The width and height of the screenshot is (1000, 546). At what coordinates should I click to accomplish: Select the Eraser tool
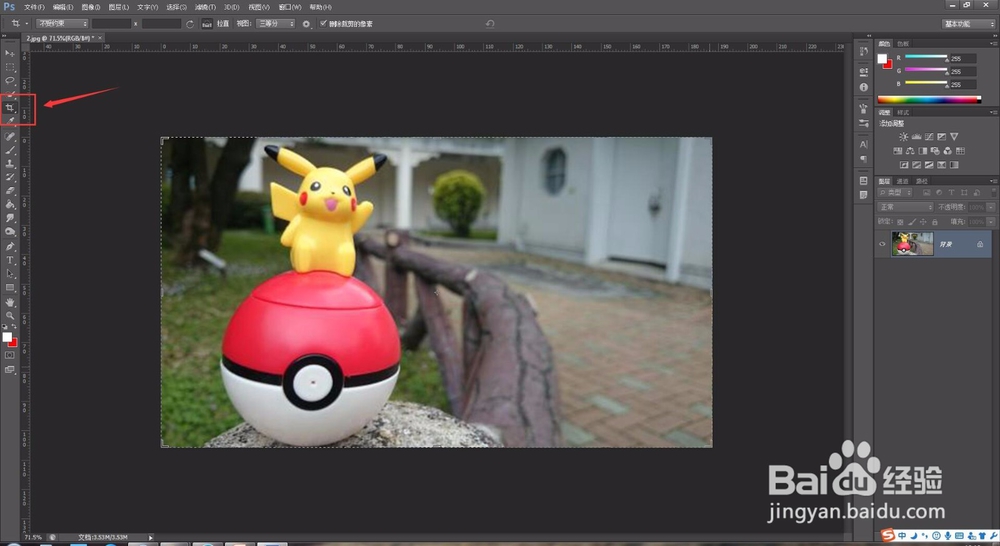(10, 190)
